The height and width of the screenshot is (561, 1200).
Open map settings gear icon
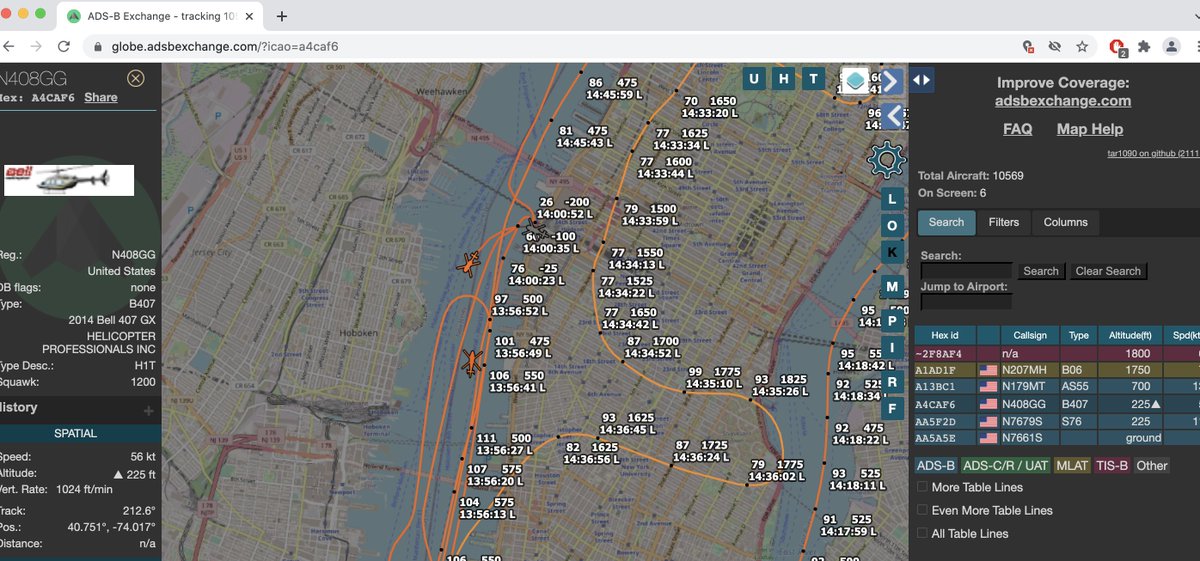click(x=886, y=159)
